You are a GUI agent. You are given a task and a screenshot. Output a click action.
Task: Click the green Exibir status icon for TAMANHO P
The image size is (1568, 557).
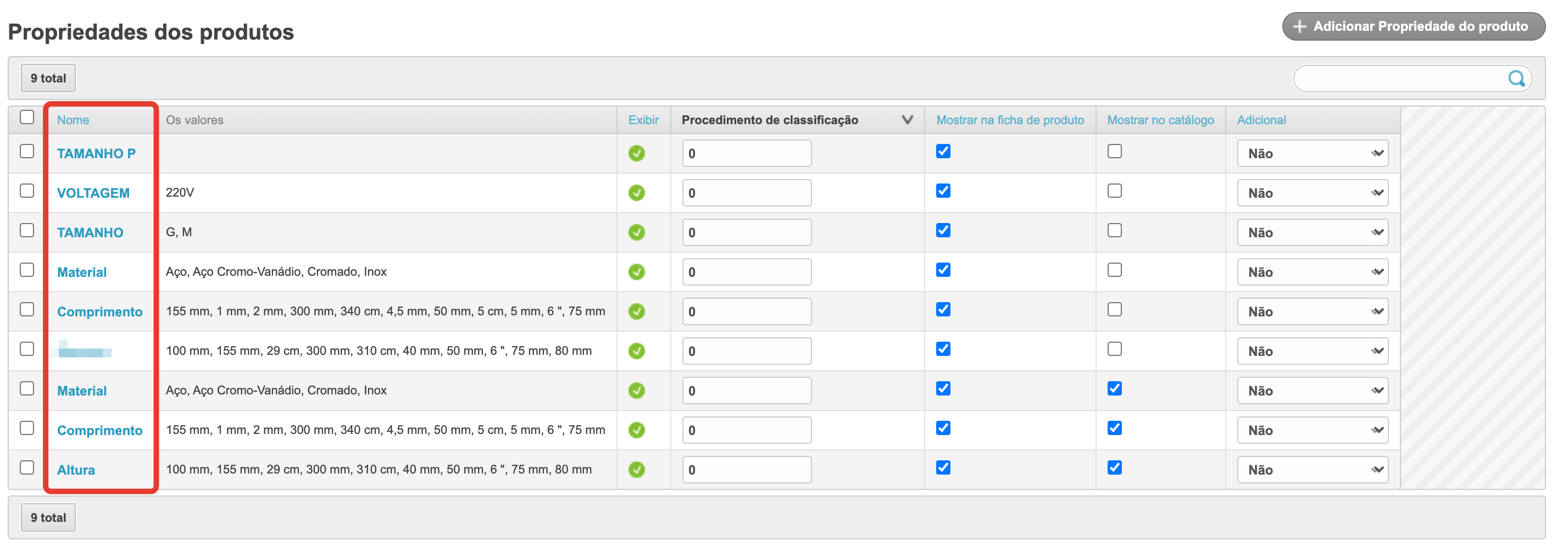coord(637,153)
